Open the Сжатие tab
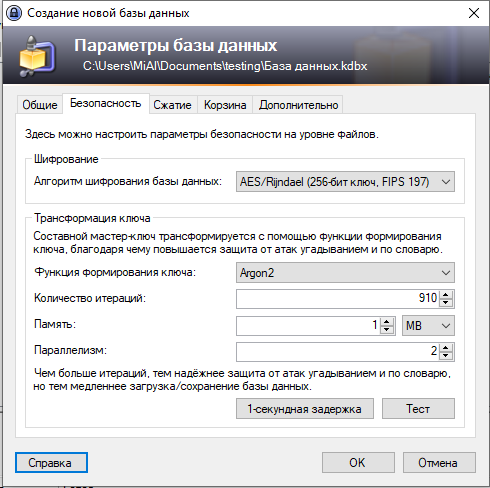The image size is (490, 488). tap(173, 105)
